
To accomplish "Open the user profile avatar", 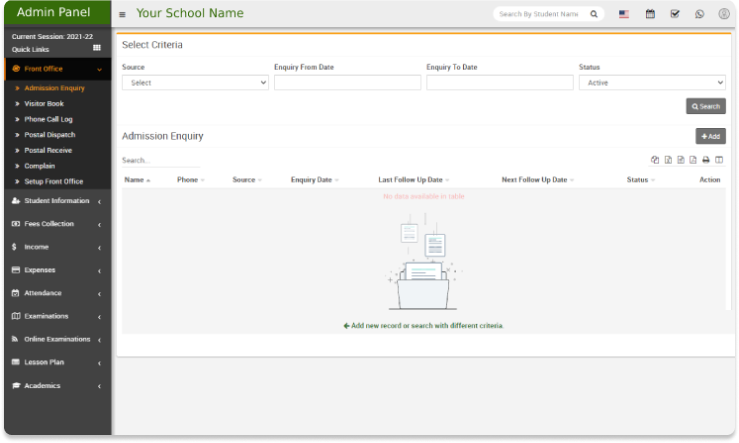I will (724, 14).
